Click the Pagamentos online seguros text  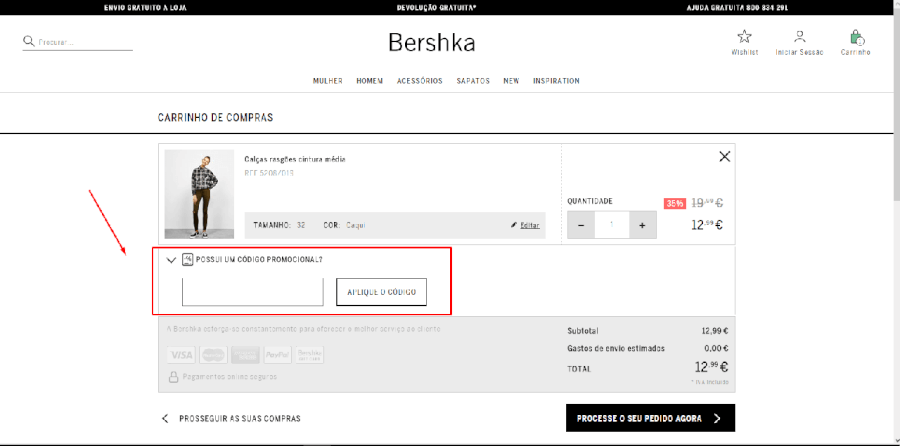point(230,377)
